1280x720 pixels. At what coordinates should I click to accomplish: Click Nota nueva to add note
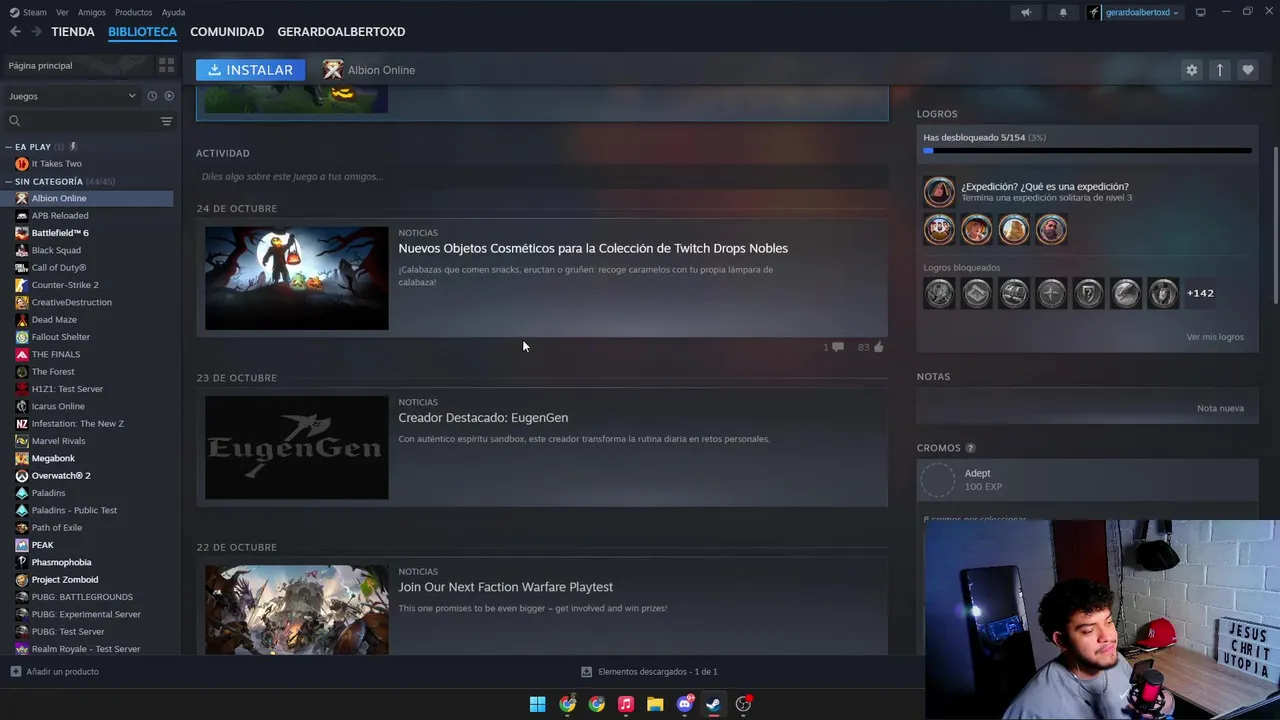(x=1220, y=408)
